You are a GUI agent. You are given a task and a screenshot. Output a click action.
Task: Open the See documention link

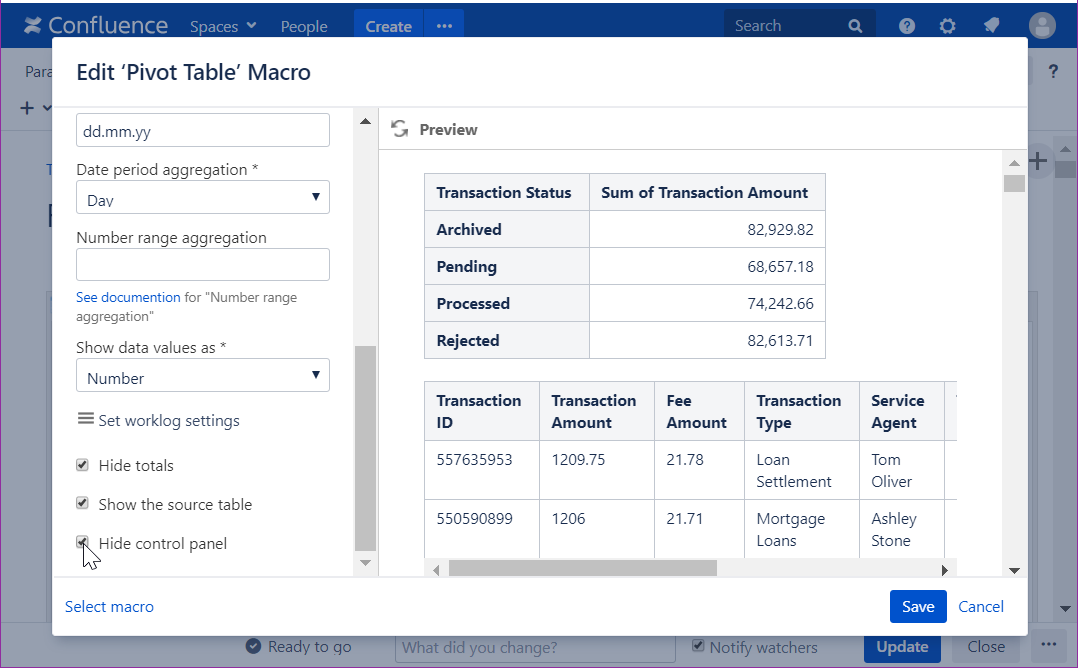coord(128,298)
